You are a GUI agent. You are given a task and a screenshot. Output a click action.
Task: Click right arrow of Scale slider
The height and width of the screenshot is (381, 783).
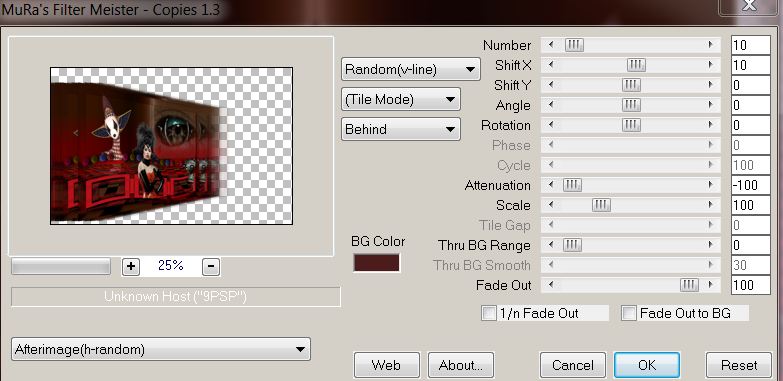[711, 205]
